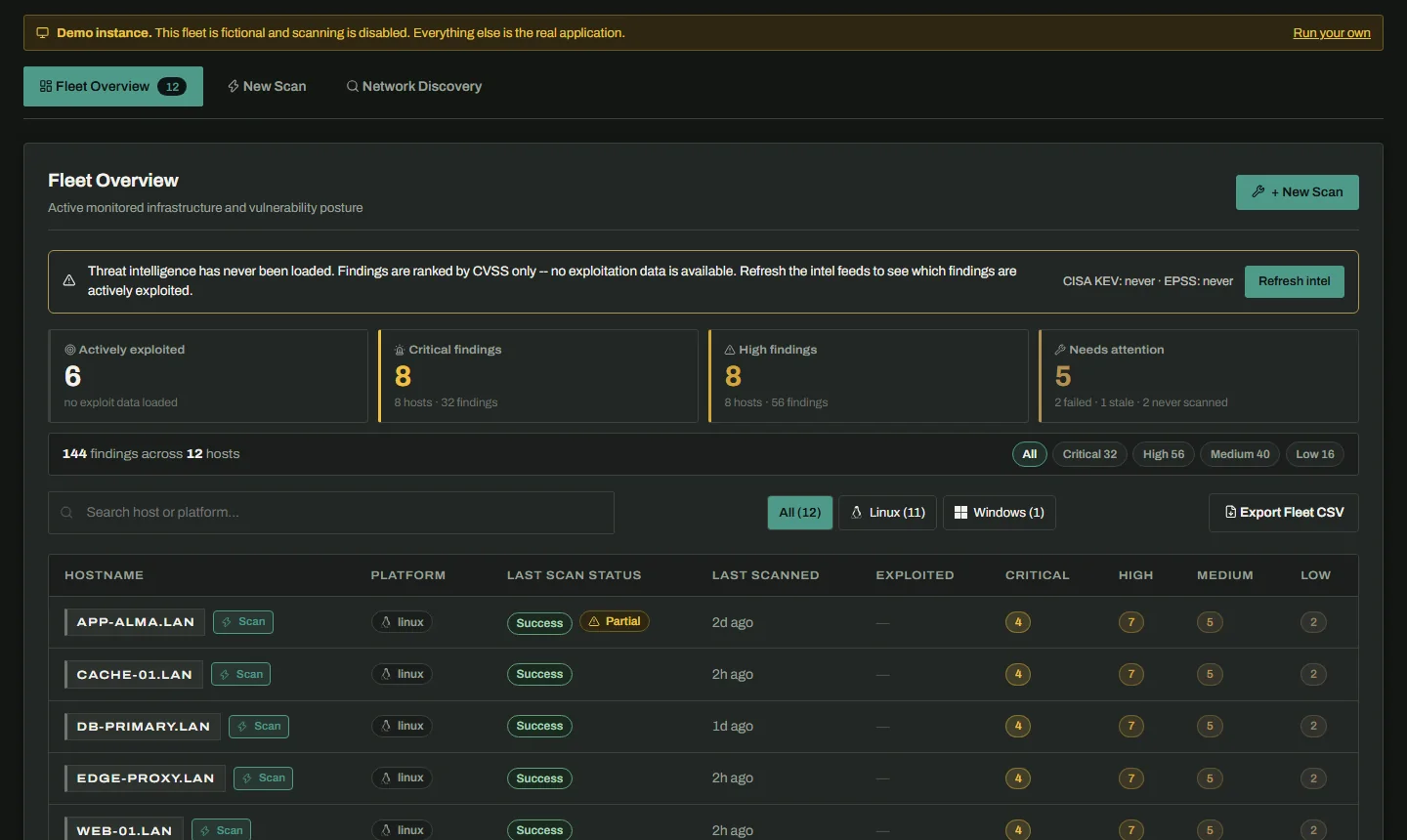Click the high count 7 for EDGE-PROXY.LAN
Viewport: 1407px width, 840px height.
point(1131,778)
